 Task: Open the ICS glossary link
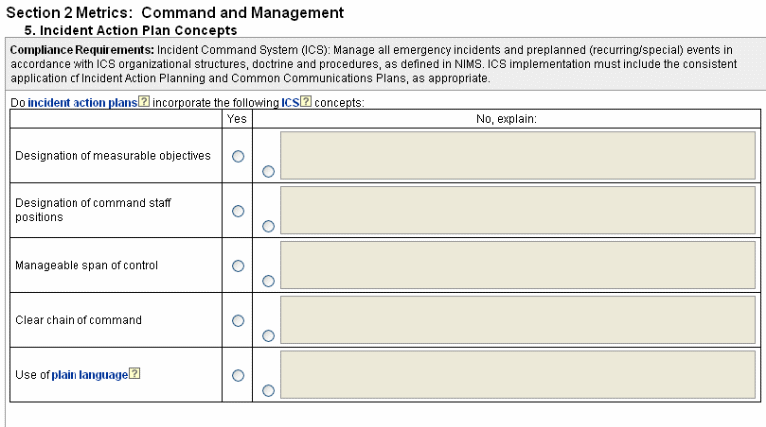(290, 103)
